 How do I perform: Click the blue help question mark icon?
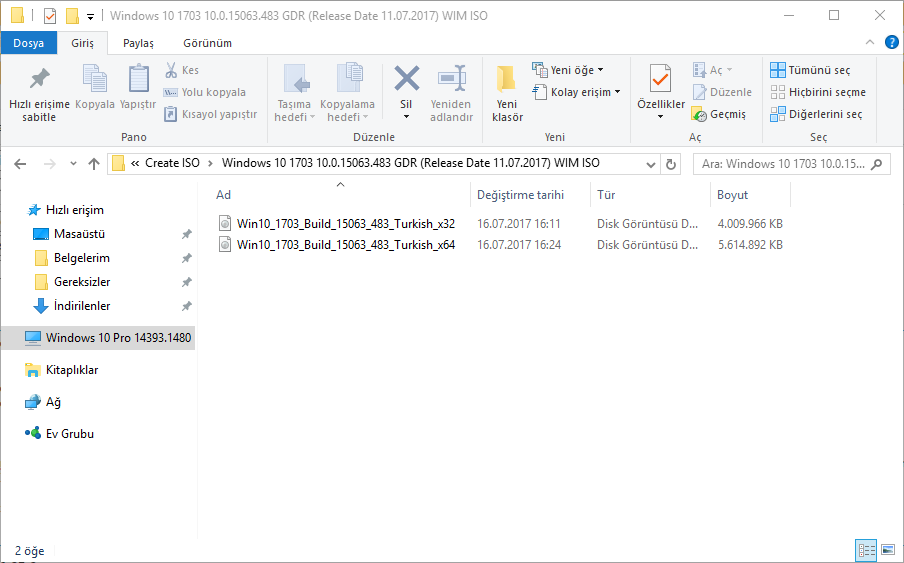click(891, 42)
